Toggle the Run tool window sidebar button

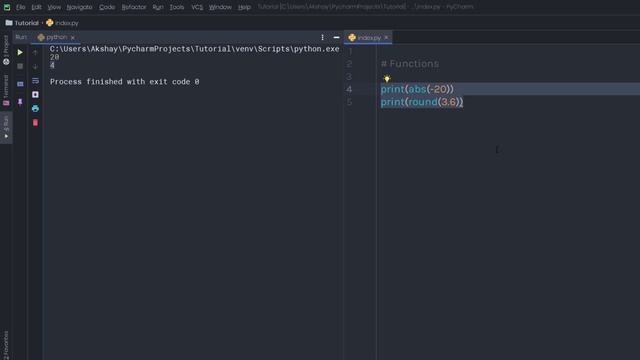(6, 127)
